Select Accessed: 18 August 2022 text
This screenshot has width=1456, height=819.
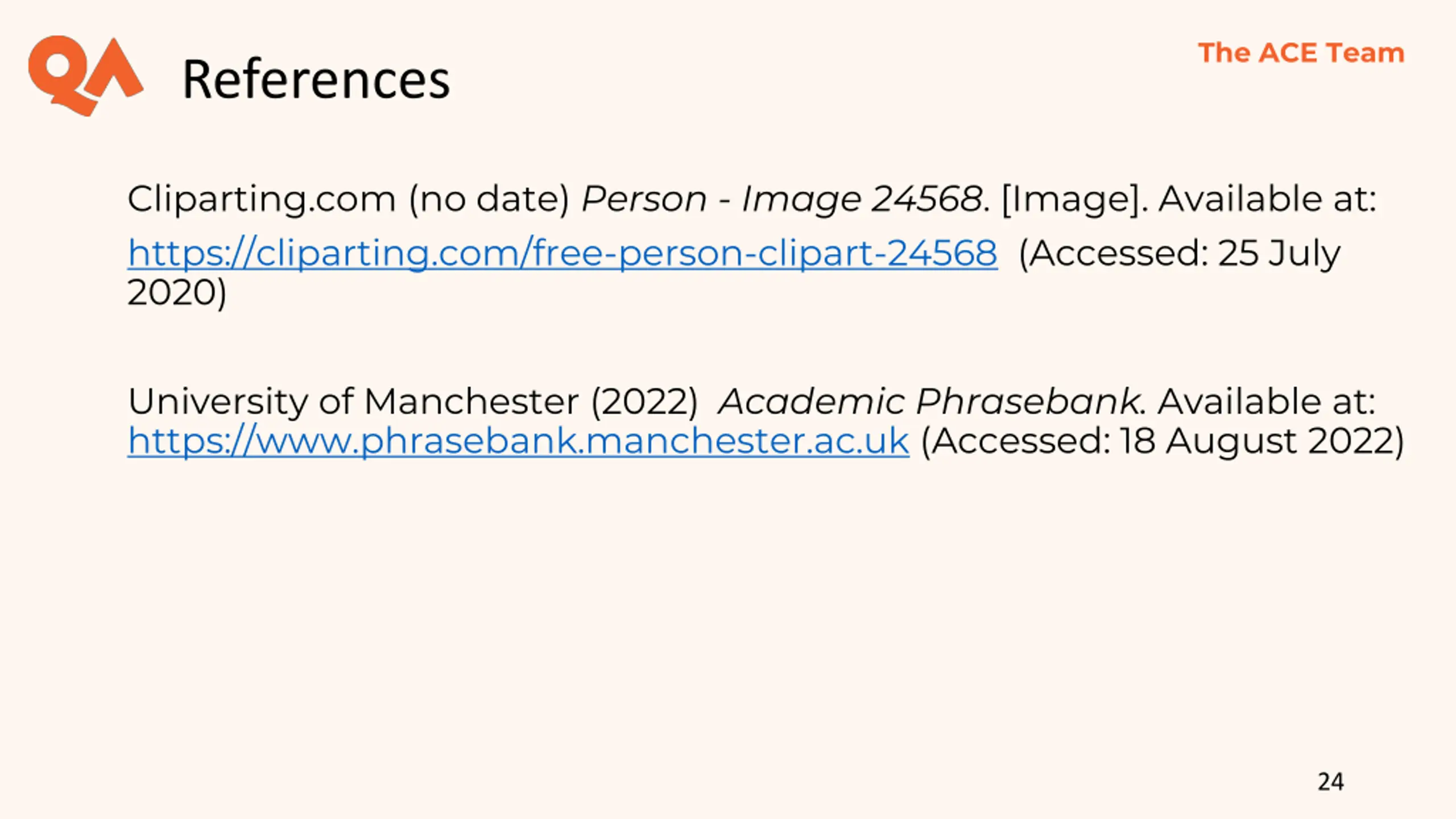1163,441
